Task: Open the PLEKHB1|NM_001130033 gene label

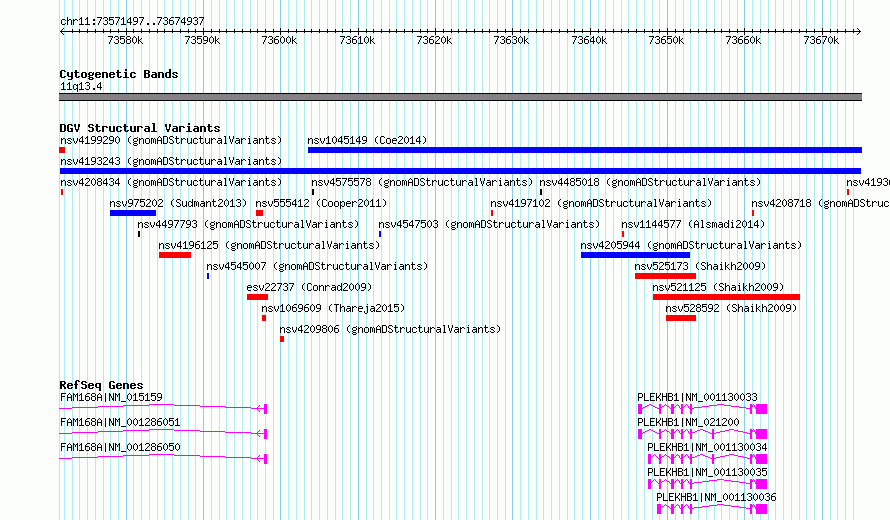Action: tap(697, 397)
